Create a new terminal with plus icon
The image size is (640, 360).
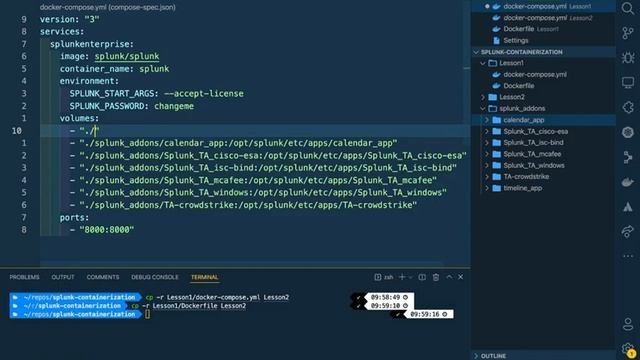[x=402, y=277]
